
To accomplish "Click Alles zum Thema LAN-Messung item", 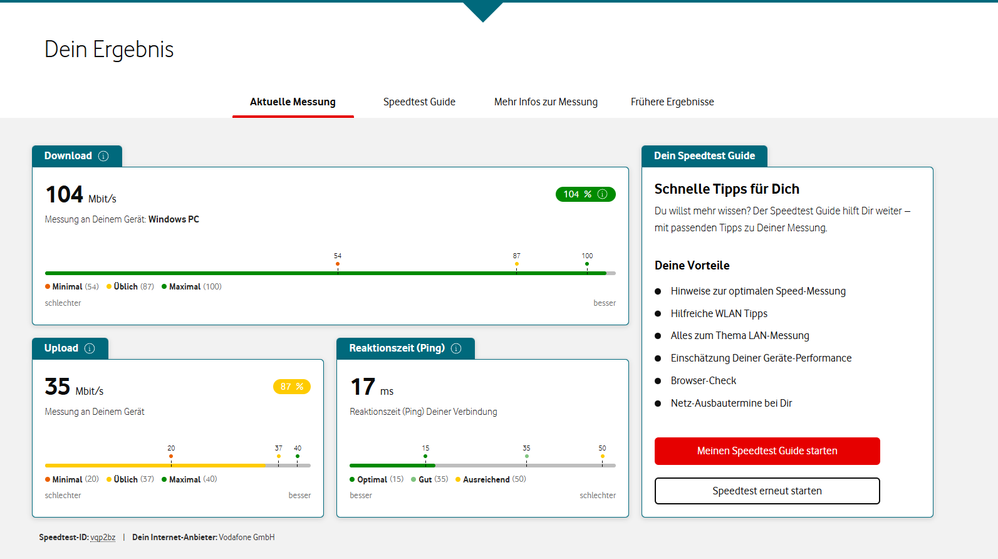I will click(740, 336).
